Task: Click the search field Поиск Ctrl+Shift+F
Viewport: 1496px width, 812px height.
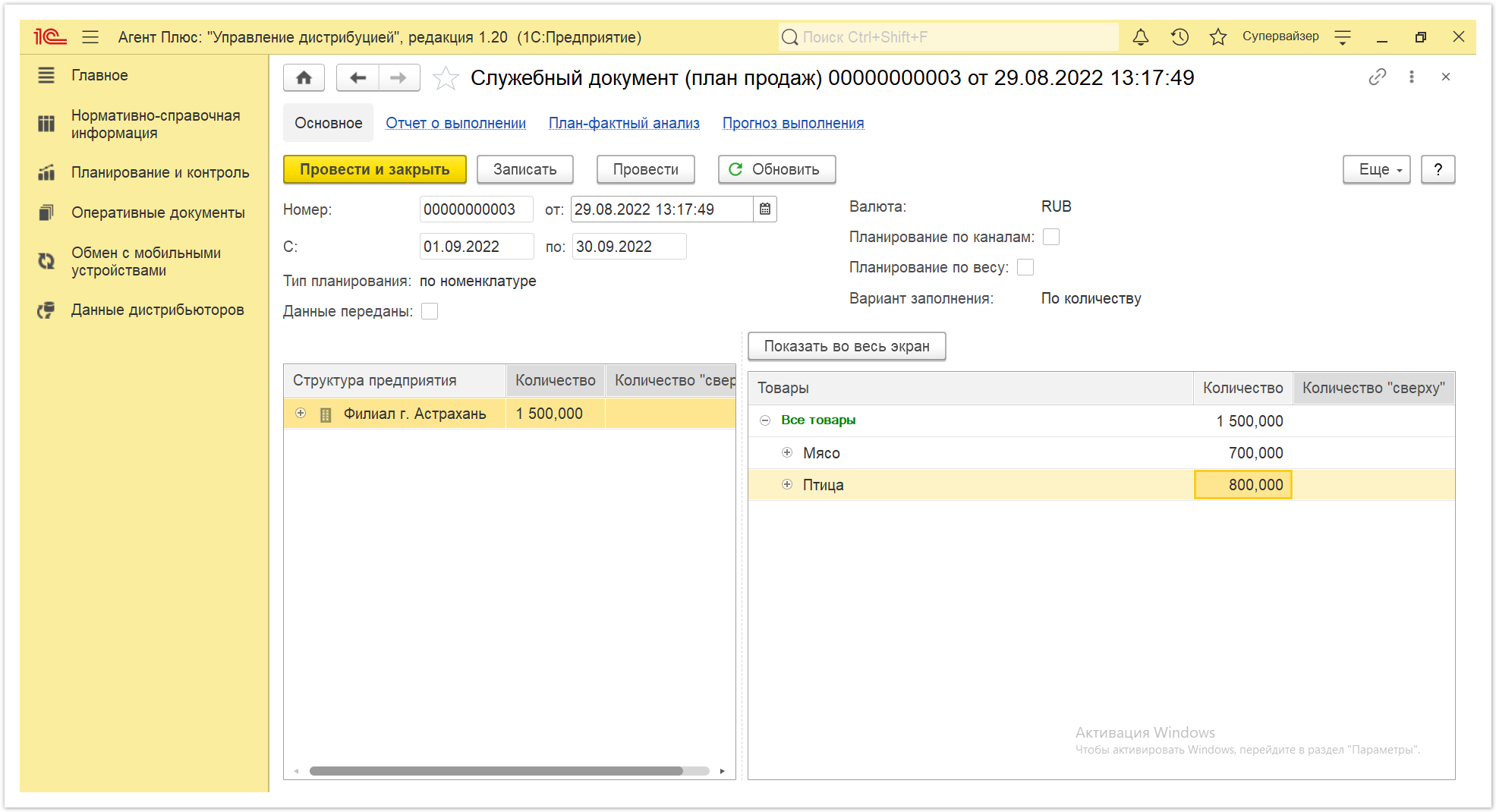Action: pyautogui.click(x=948, y=36)
